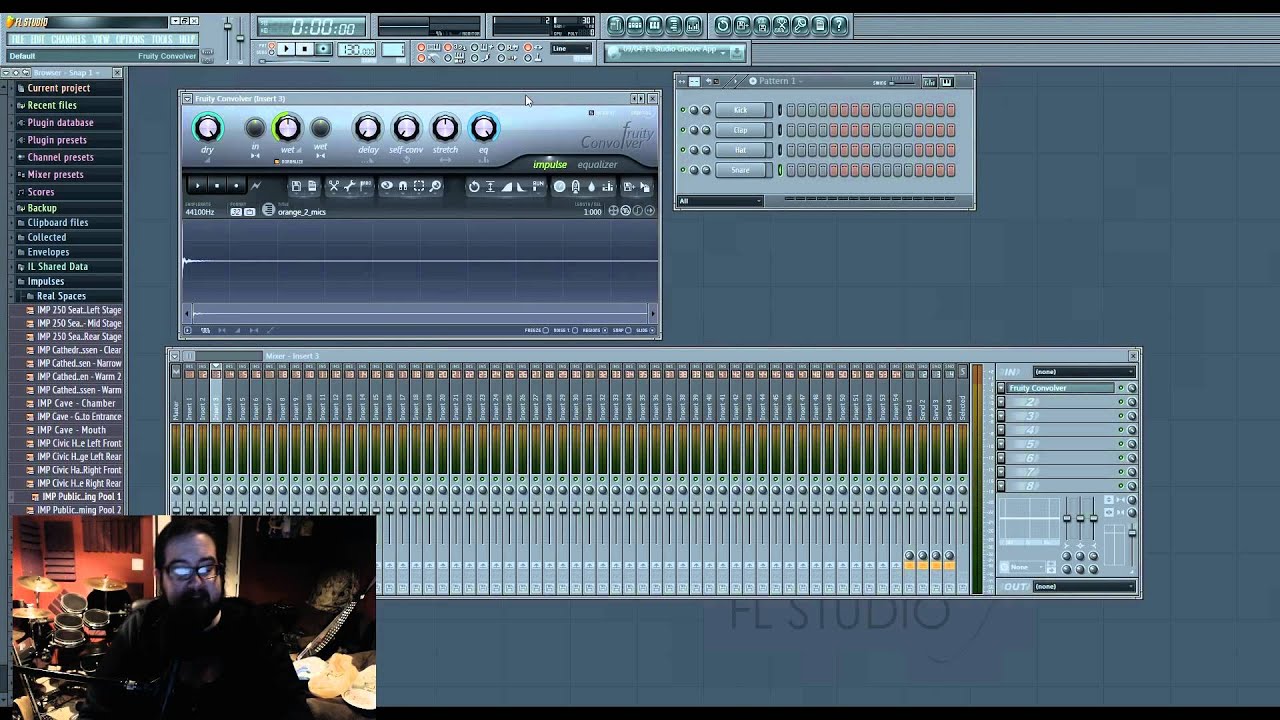This screenshot has height=720, width=1280.
Task: Toggle the Hat channel mute light
Action: click(x=683, y=150)
